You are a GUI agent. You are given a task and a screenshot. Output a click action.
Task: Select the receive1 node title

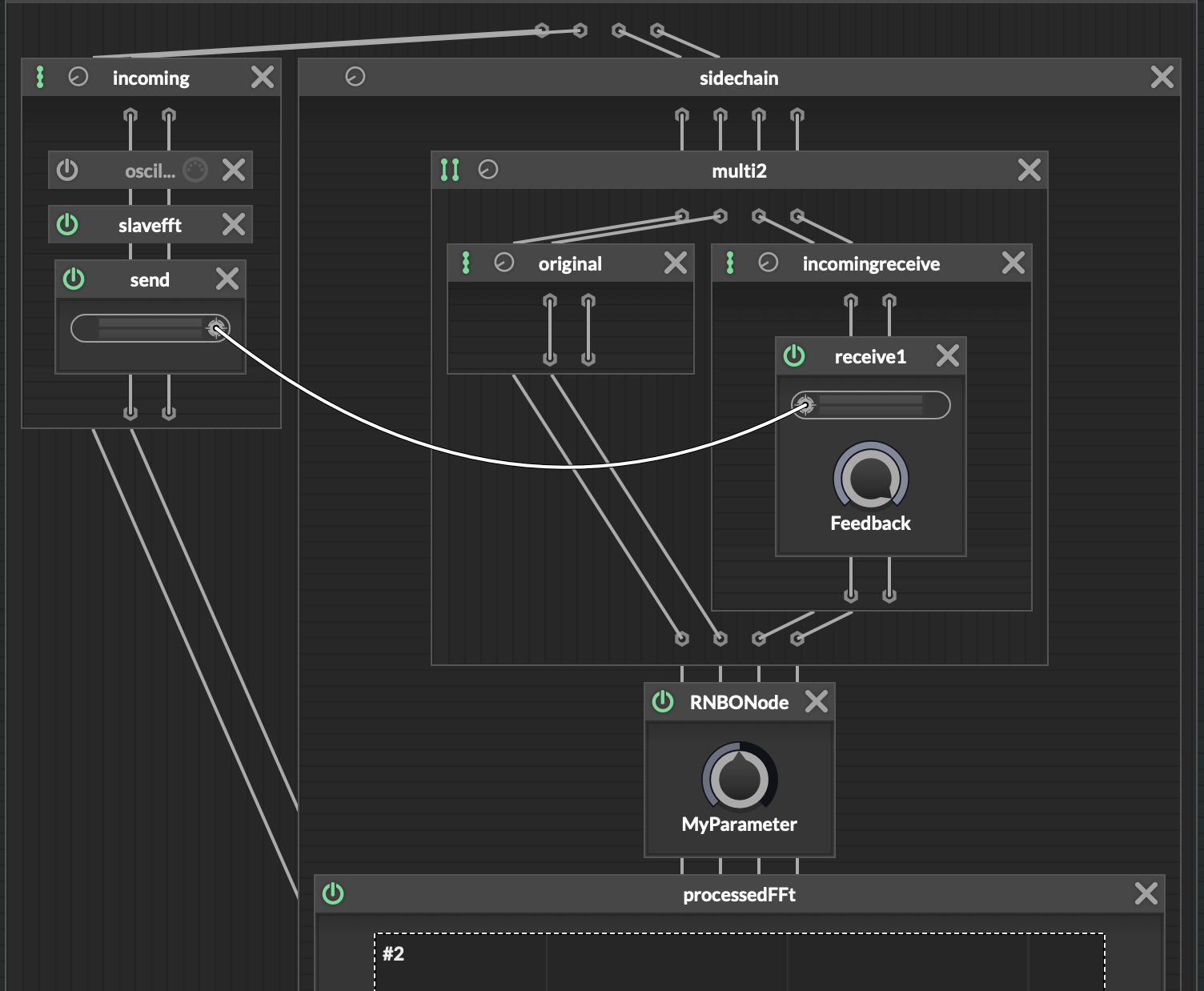[871, 356]
